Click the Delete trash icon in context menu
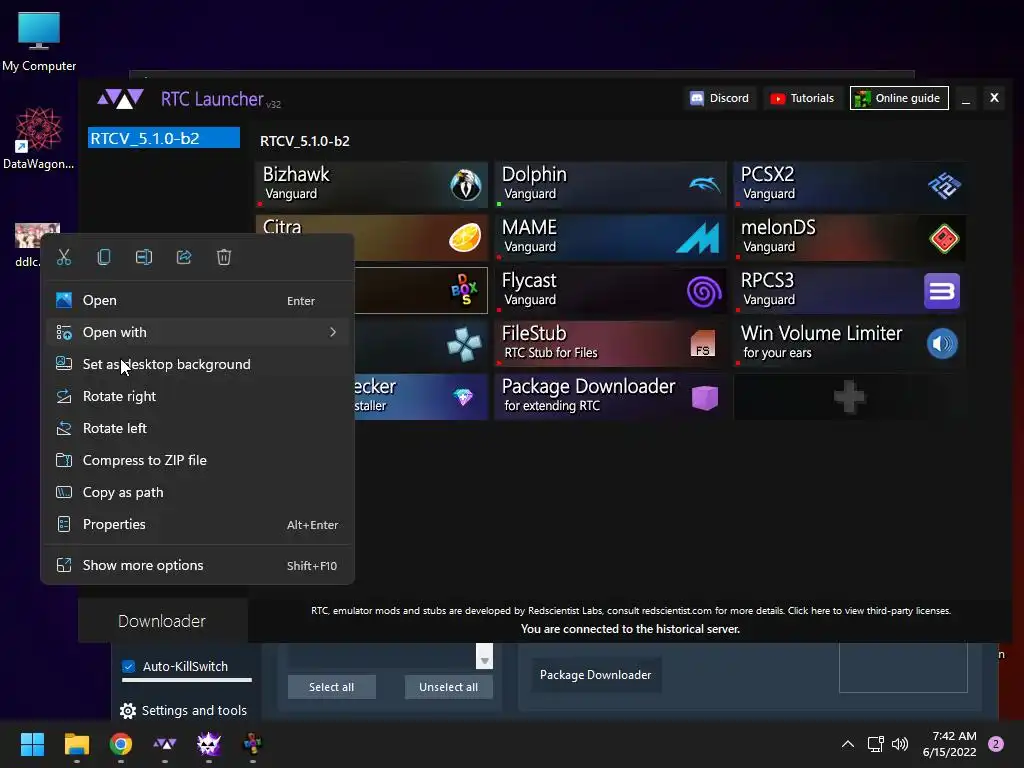The width and height of the screenshot is (1024, 768). pyautogui.click(x=224, y=257)
